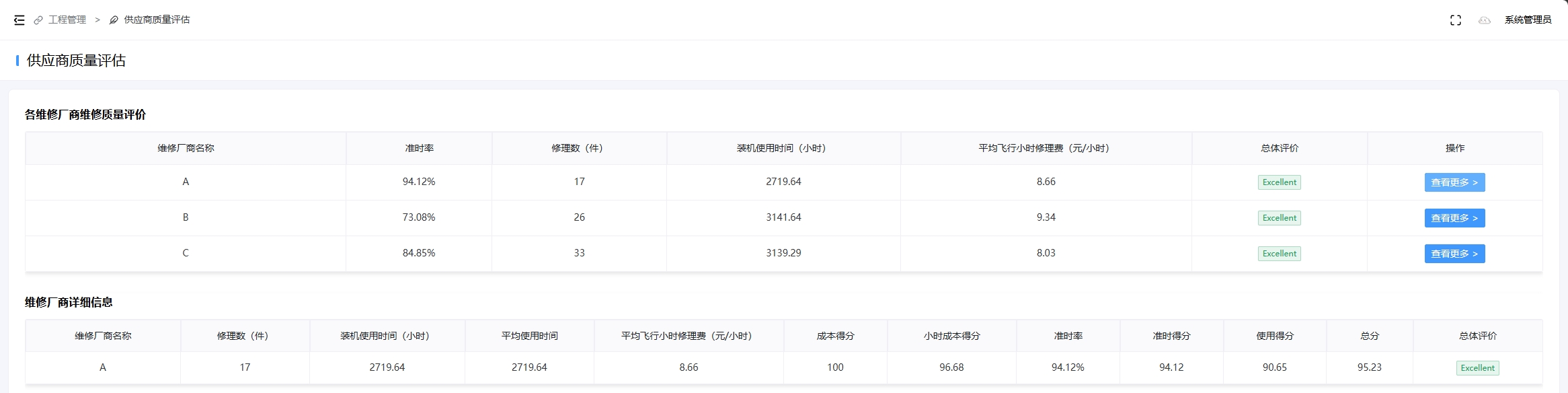
Task: Select 总分 header
Action: coord(1370,336)
